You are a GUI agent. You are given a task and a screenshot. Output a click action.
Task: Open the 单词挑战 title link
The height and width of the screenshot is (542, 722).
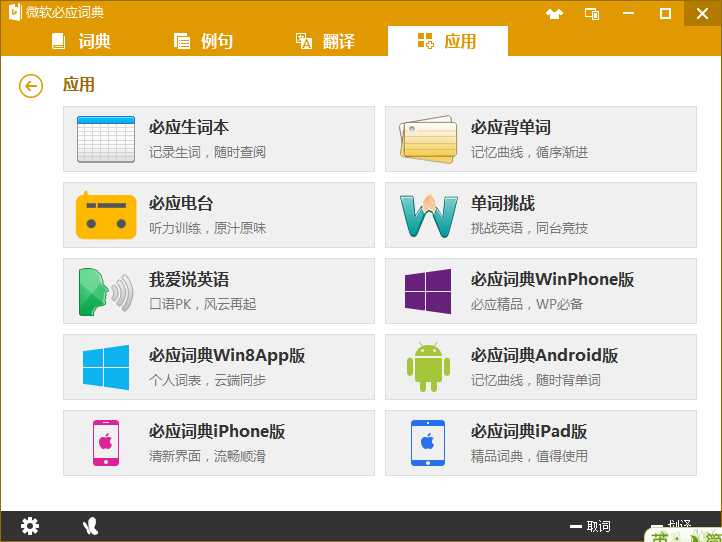(x=503, y=203)
